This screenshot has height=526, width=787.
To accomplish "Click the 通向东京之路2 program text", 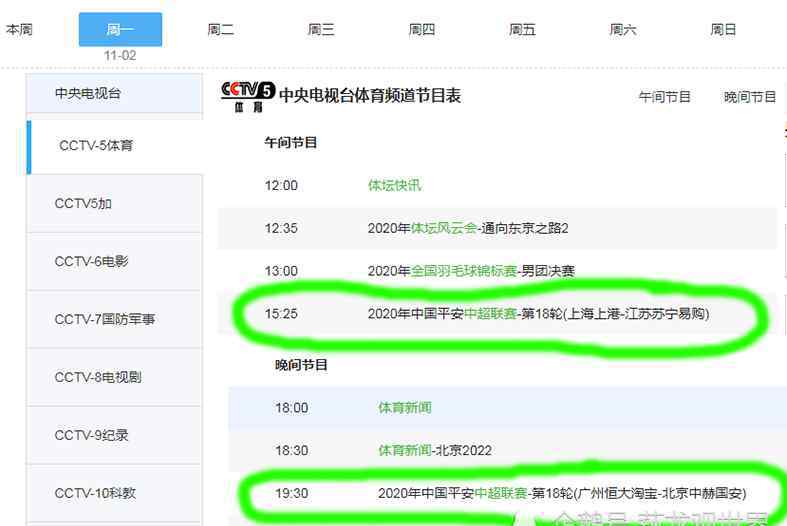I will tap(525, 228).
